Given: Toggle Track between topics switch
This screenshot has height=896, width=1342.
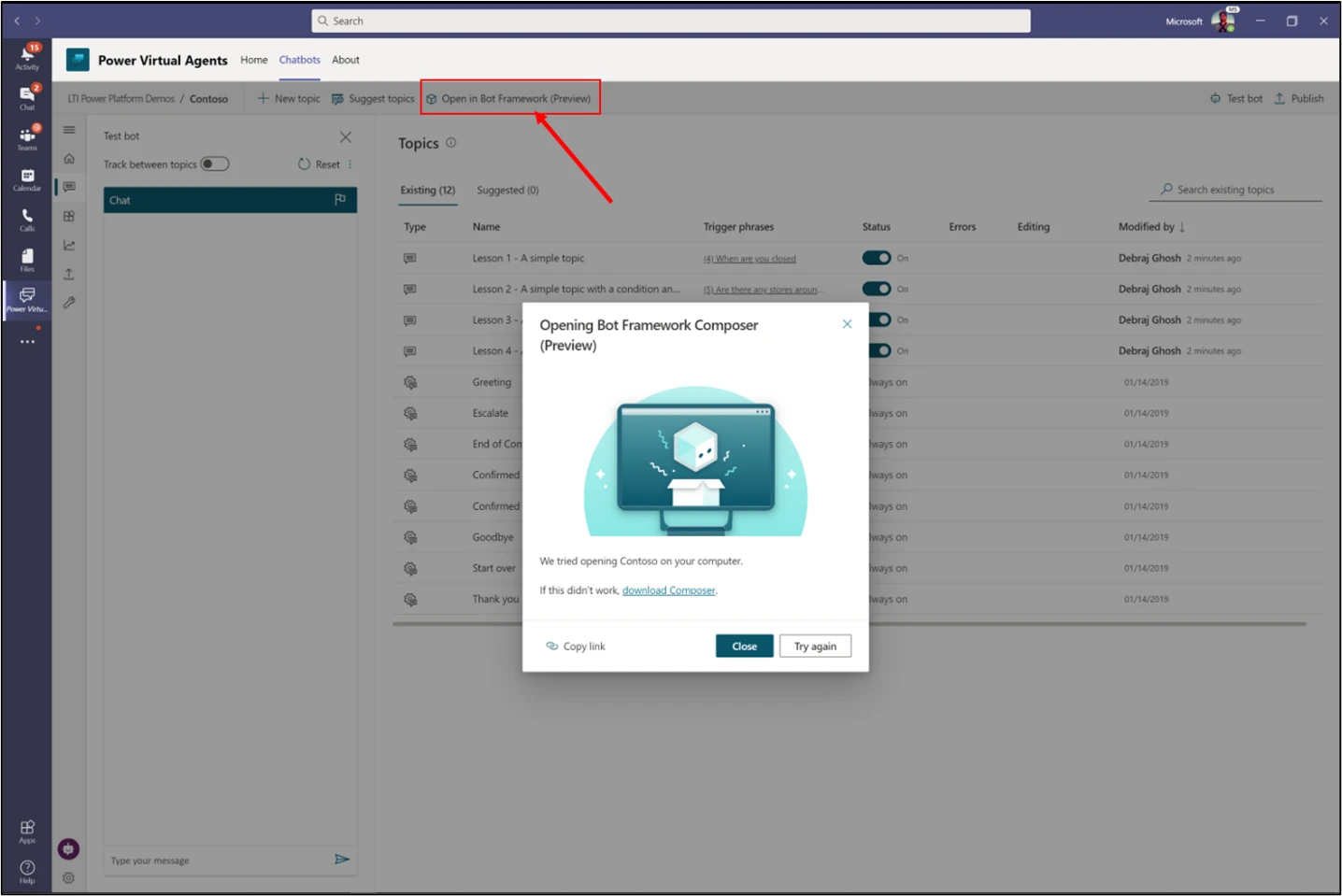Looking at the screenshot, I should click(215, 164).
